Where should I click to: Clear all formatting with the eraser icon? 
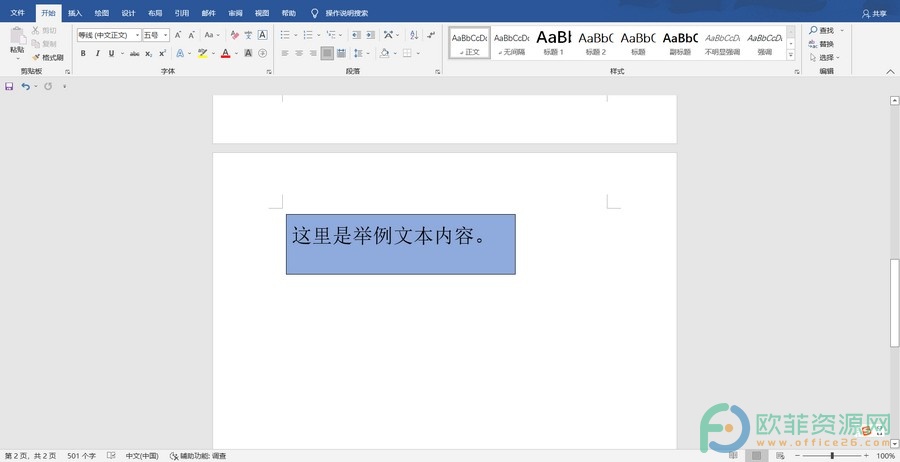coord(234,35)
